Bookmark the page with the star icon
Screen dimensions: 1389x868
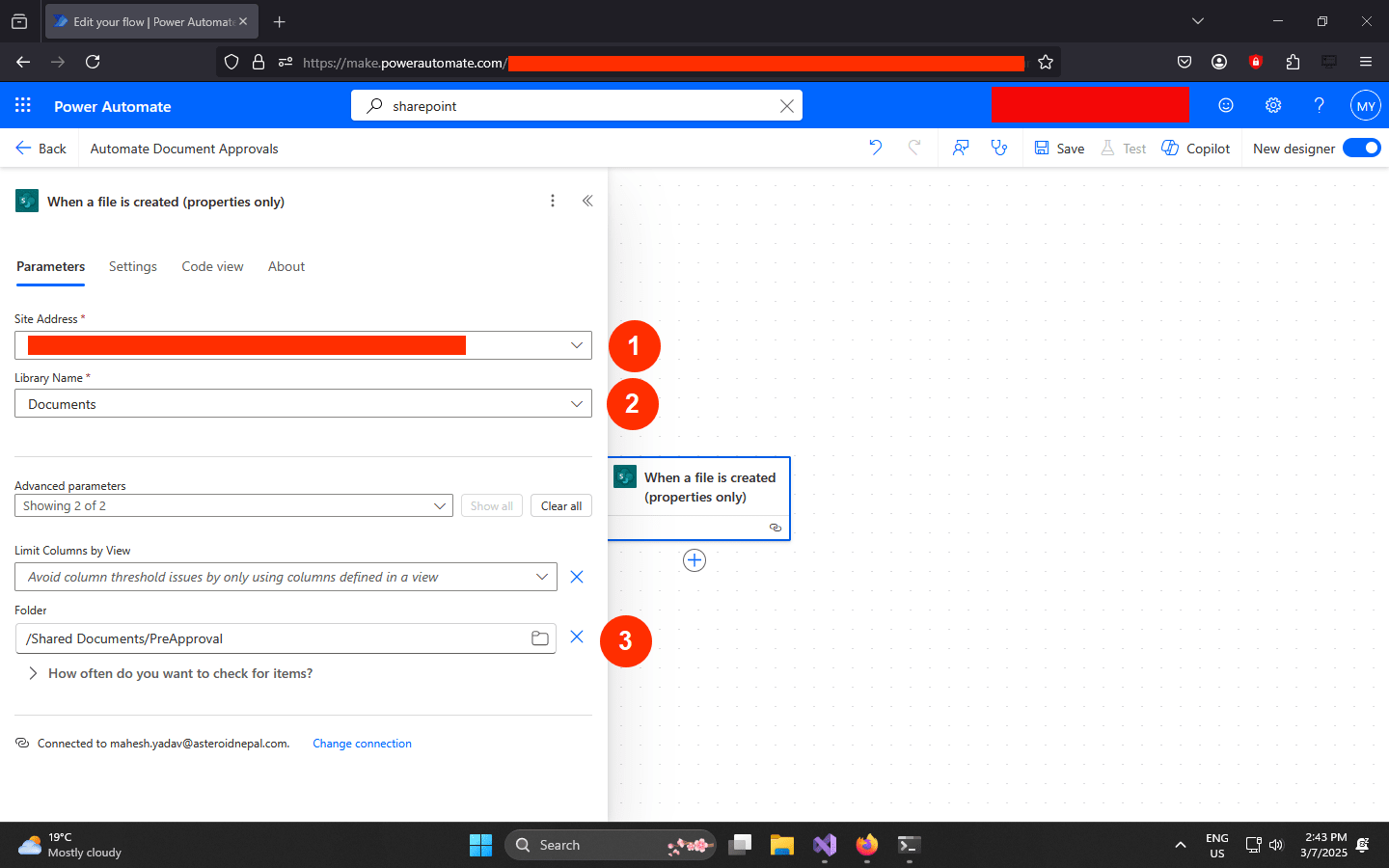tap(1046, 62)
